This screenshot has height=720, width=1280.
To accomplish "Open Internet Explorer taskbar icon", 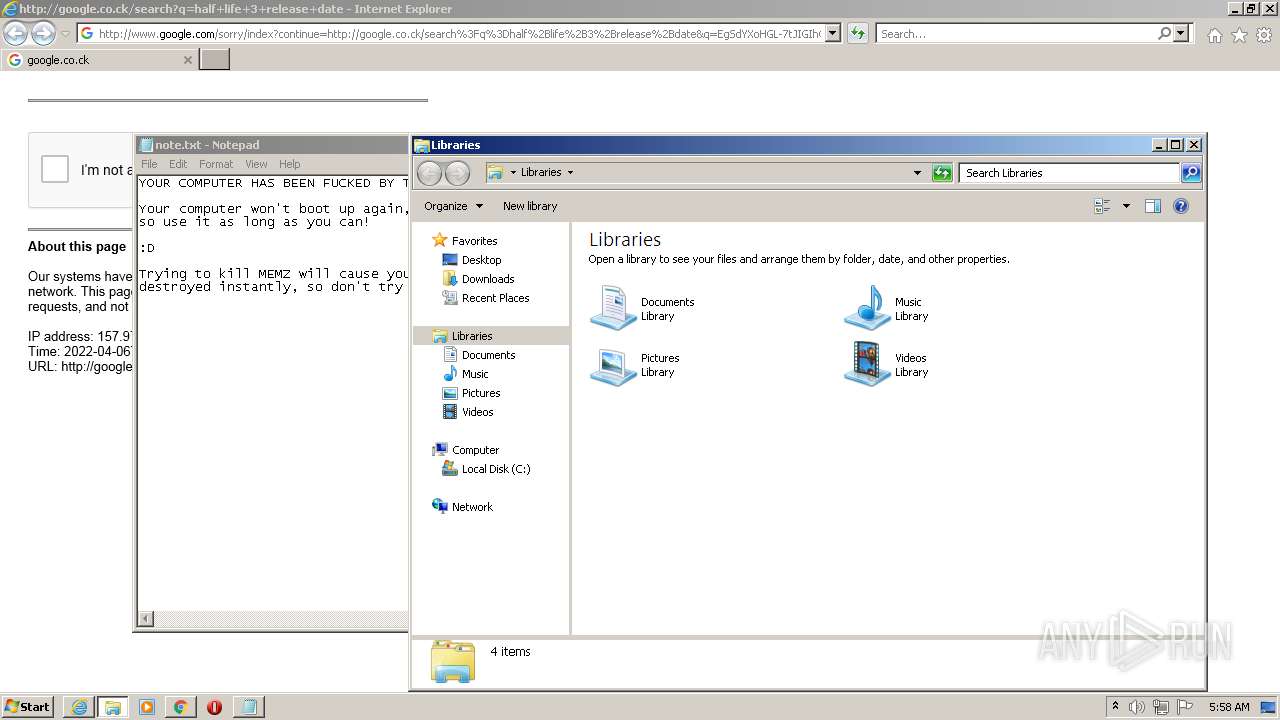I will (x=79, y=707).
